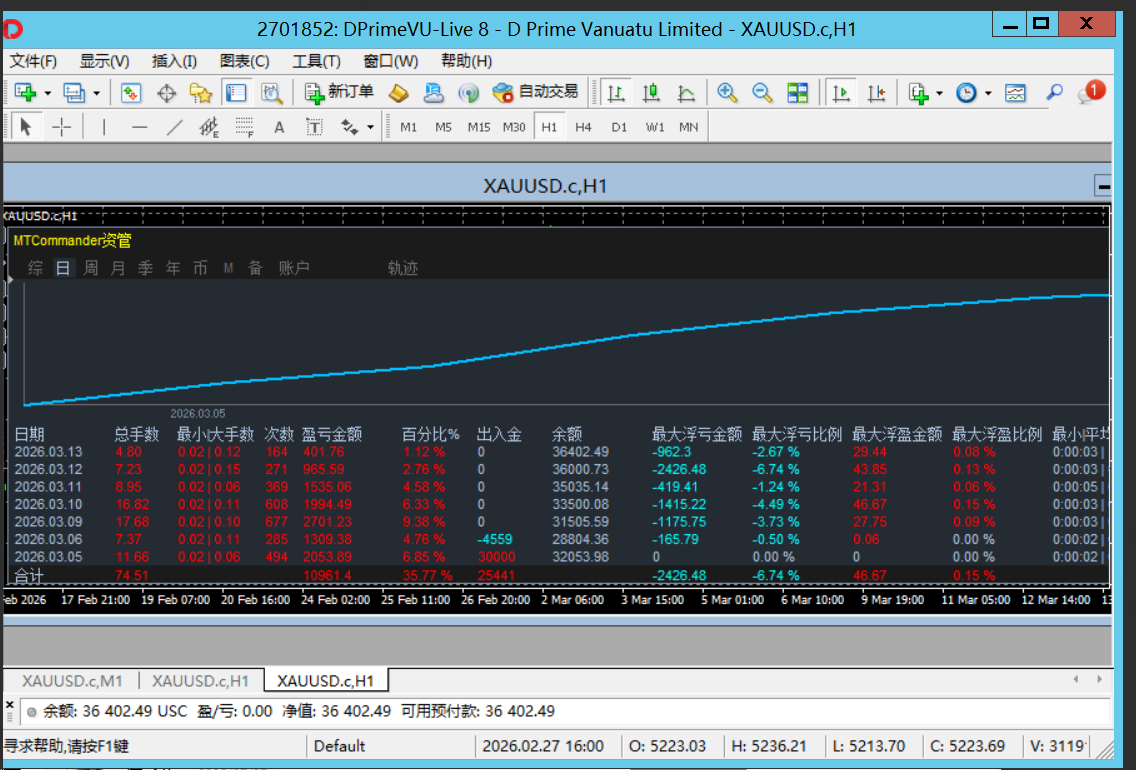Click the 新订单 new order button
Viewport: 1136px width, 770px height.
340,92
